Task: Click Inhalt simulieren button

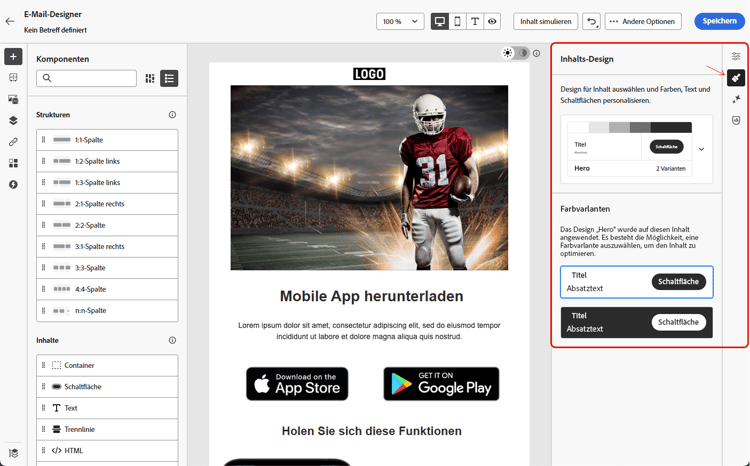Action: [x=546, y=21]
